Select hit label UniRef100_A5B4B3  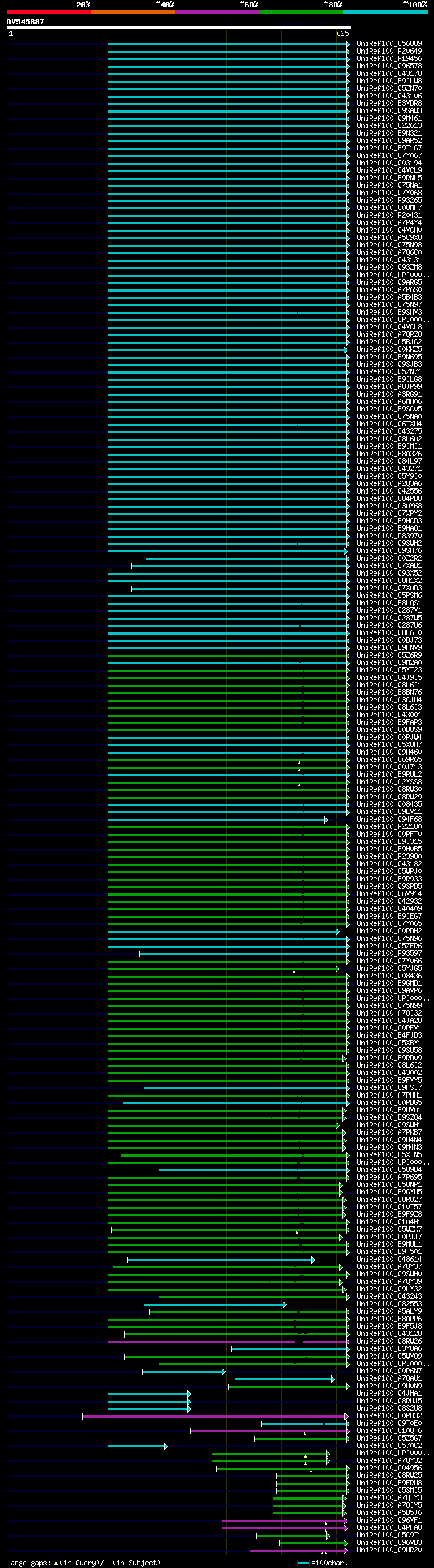389,297
